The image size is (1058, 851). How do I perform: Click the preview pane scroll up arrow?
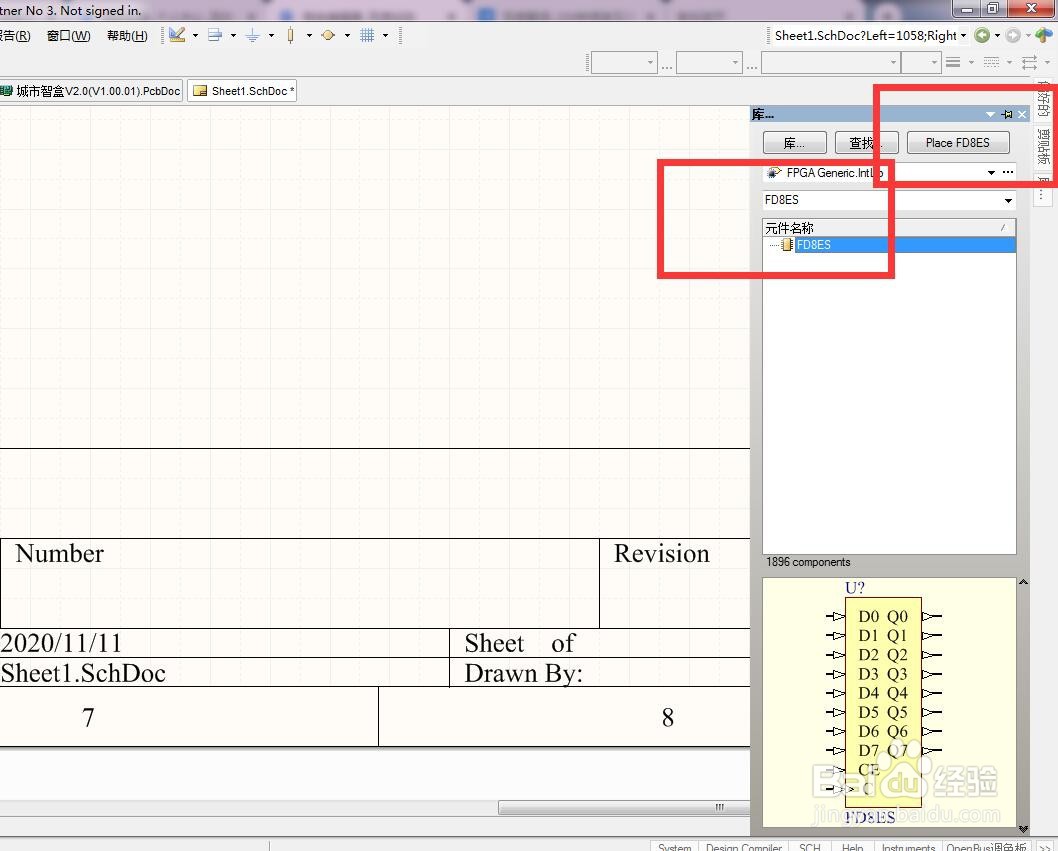tap(1023, 582)
